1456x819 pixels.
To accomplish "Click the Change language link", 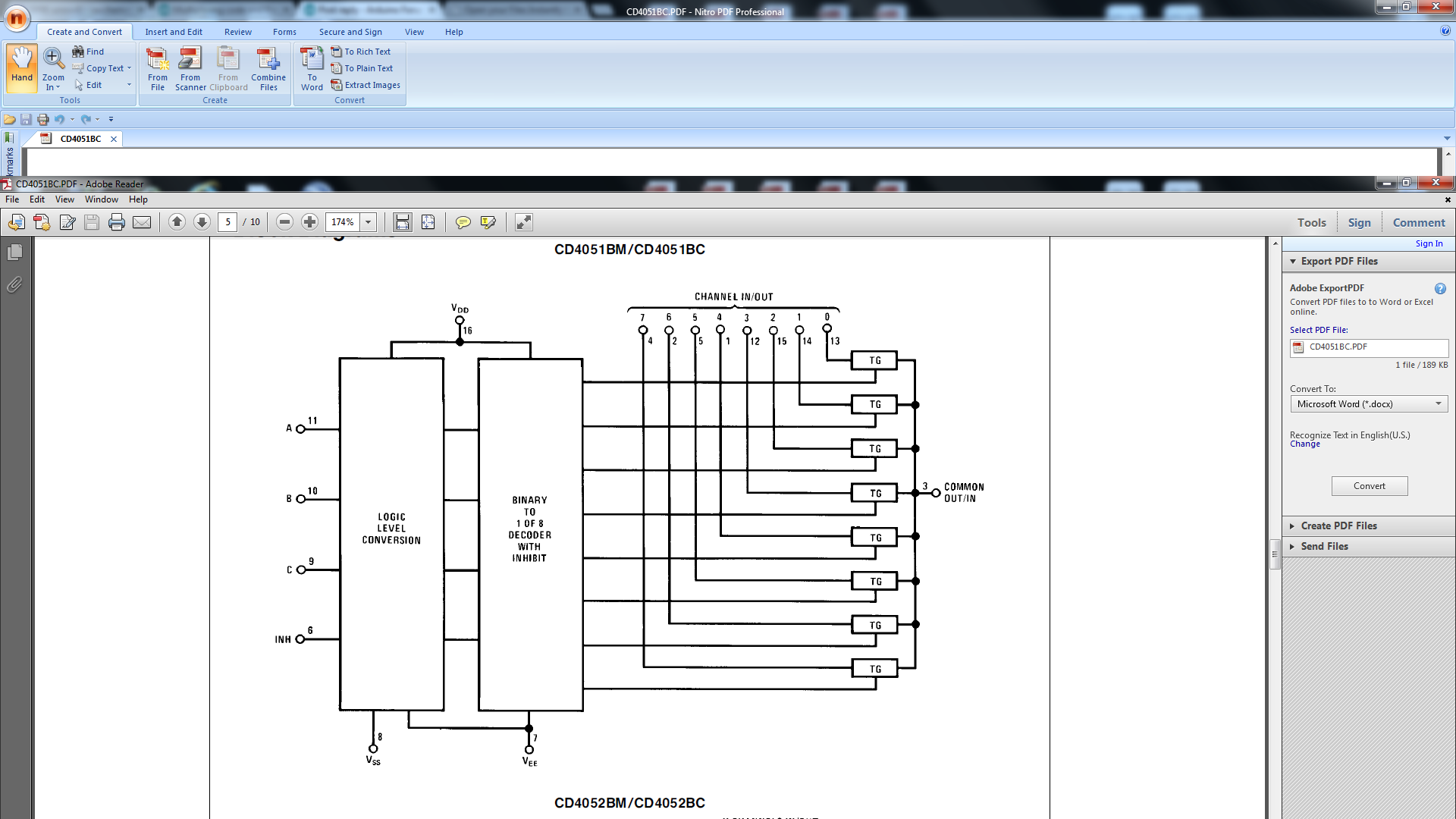I will [x=1304, y=444].
